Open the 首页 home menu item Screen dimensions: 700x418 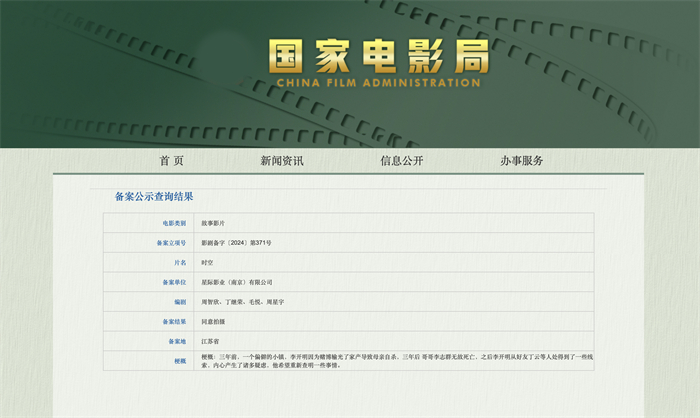click(171, 161)
